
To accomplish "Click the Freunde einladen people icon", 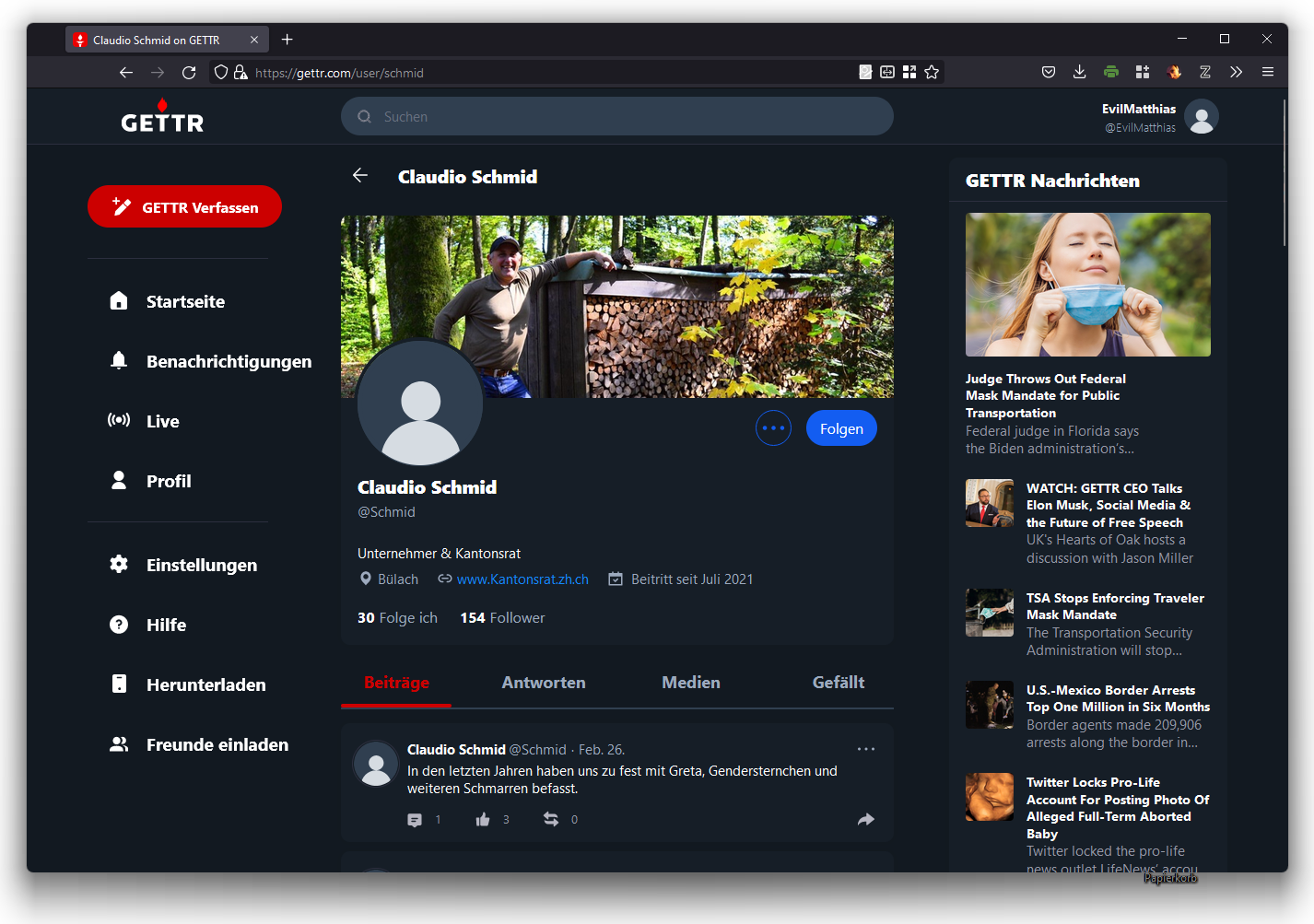I will 119,744.
